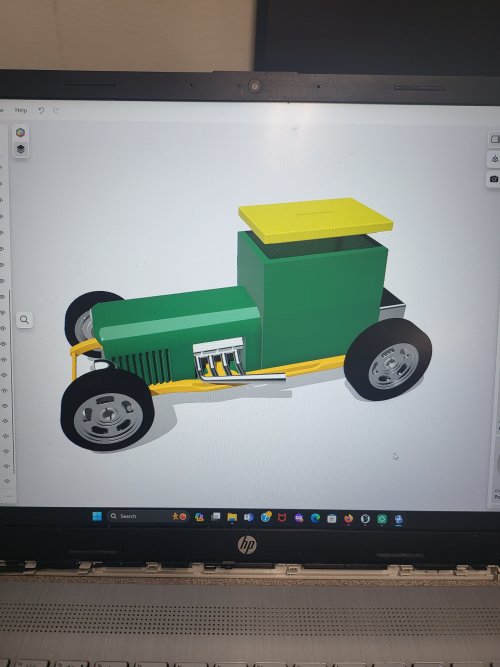Toggle the side panel icon at top right

[494, 139]
